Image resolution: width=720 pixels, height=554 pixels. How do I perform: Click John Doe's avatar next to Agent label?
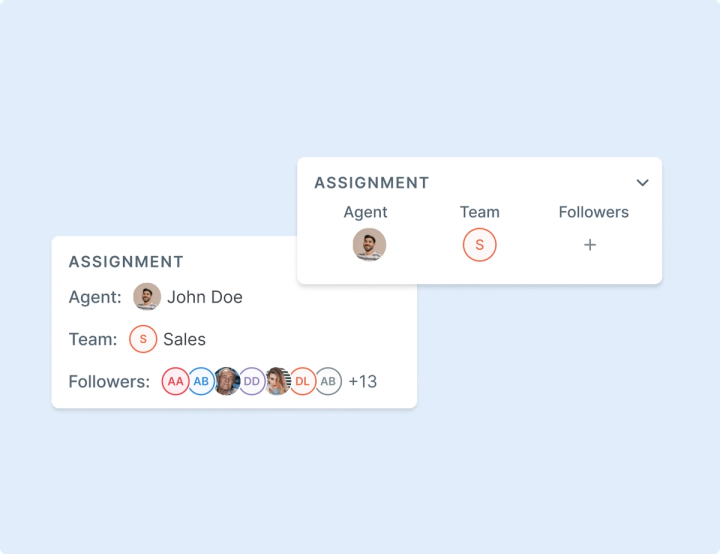147,297
